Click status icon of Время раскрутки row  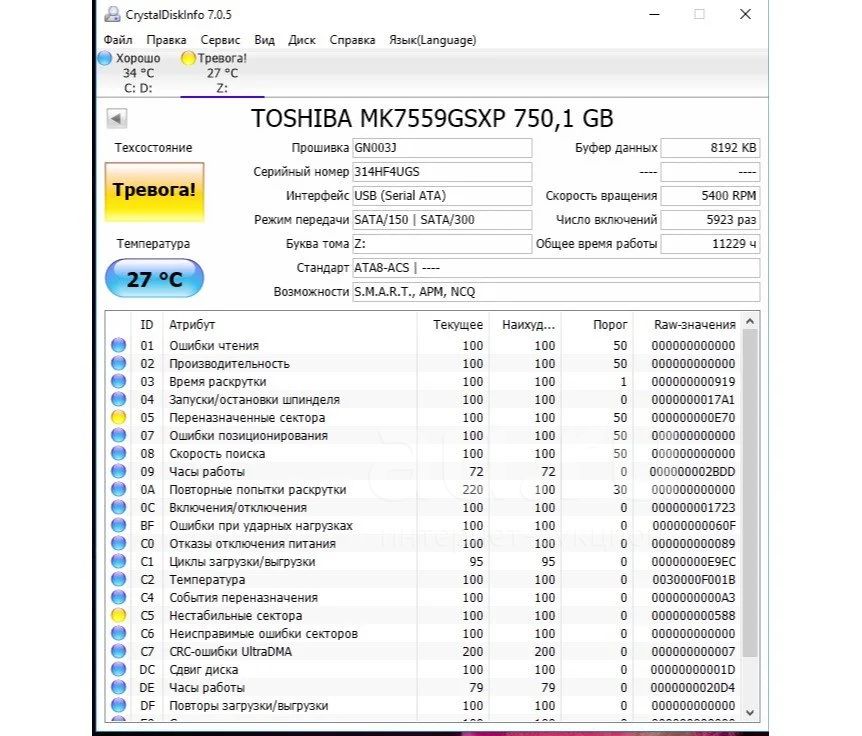(x=119, y=381)
